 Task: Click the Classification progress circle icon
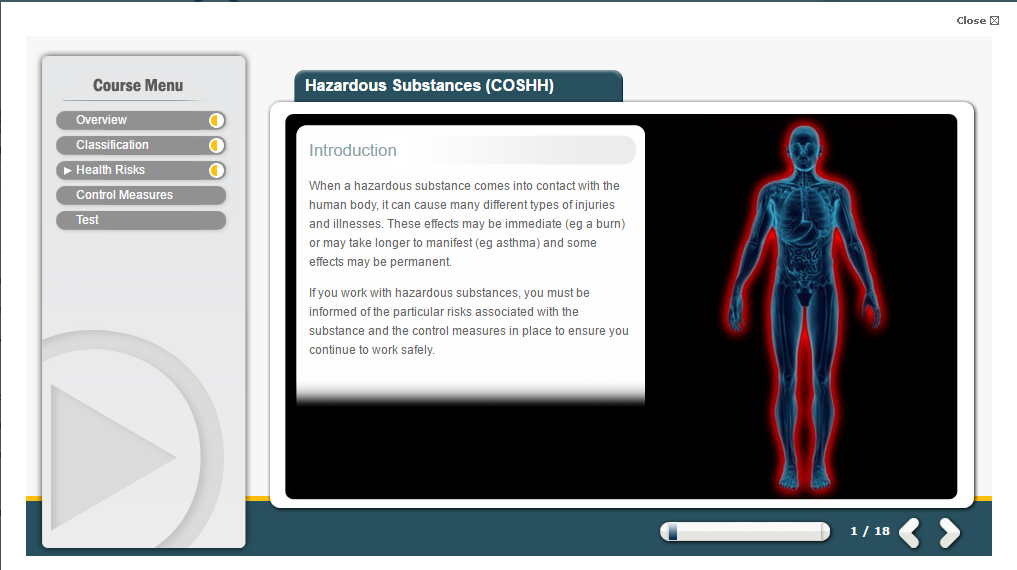[x=216, y=145]
